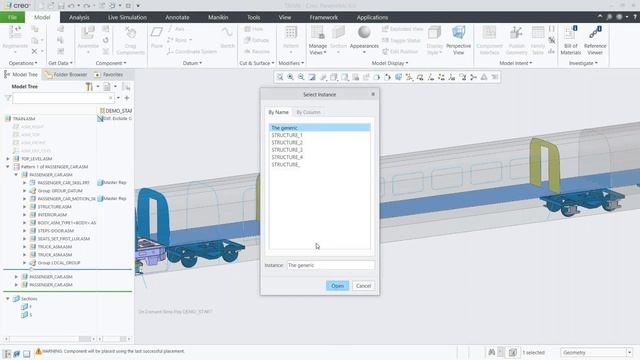The width and height of the screenshot is (640, 360).
Task: Click the warning icon in status bar
Action: tap(38, 351)
